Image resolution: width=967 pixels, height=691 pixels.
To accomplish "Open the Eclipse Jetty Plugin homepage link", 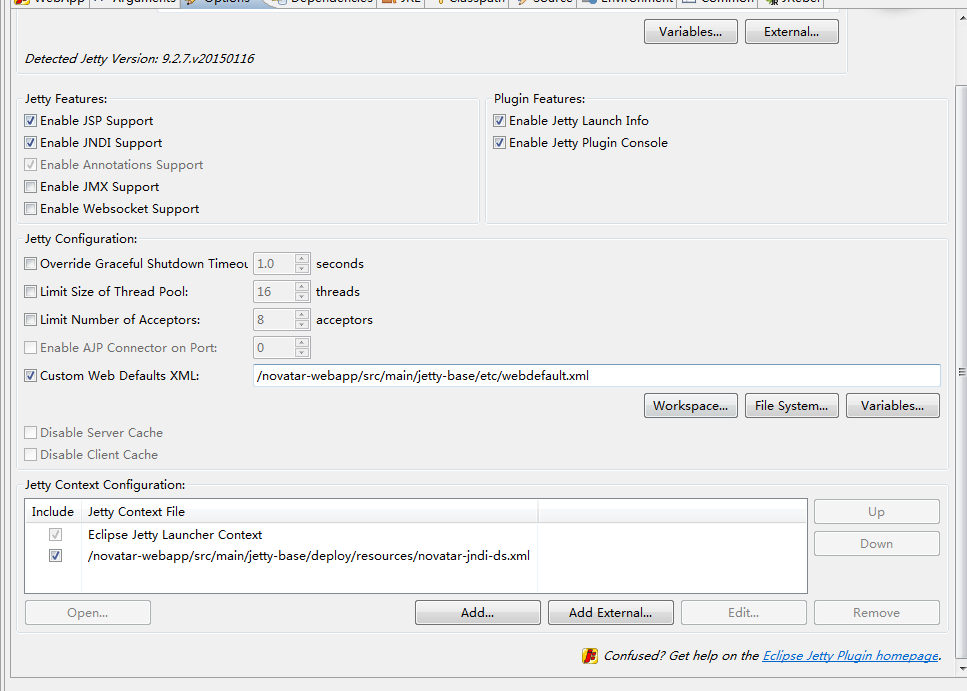I will tap(850, 656).
